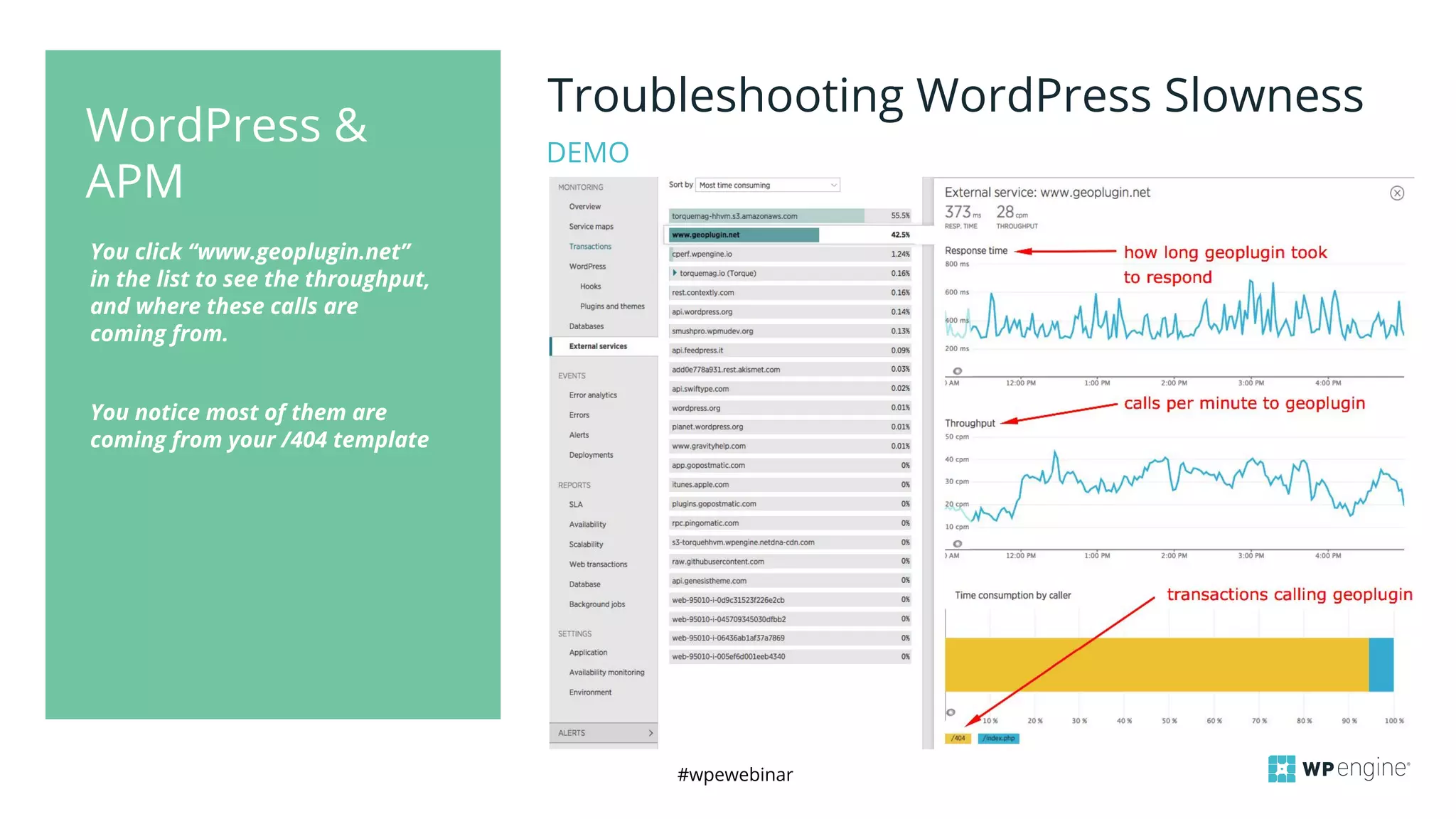Select the api.feedpress.it row
This screenshot has height=819, width=1456.
tap(790, 350)
